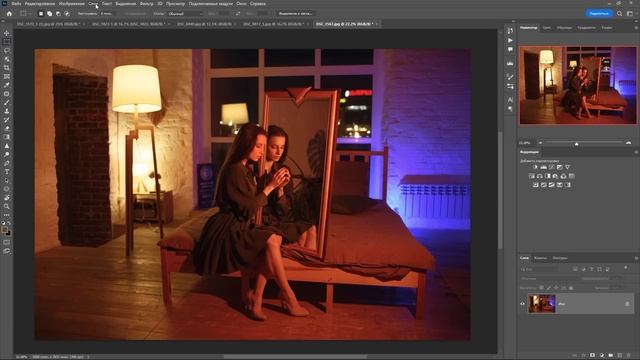Screen dimensions: 640x360
Task: Click the Navigator preview thumbnail
Action: [x=578, y=85]
